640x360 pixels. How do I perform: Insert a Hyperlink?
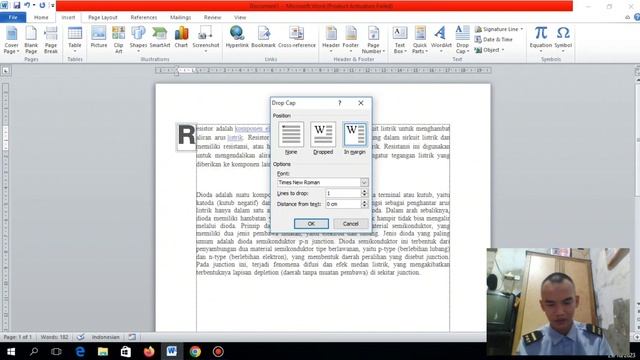click(237, 37)
